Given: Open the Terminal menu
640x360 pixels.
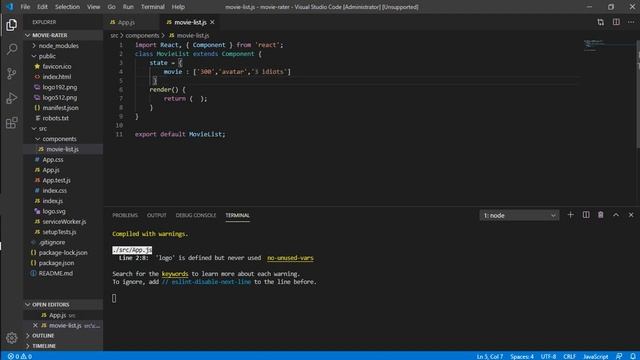Looking at the screenshot, I should pyautogui.click(x=153, y=7).
